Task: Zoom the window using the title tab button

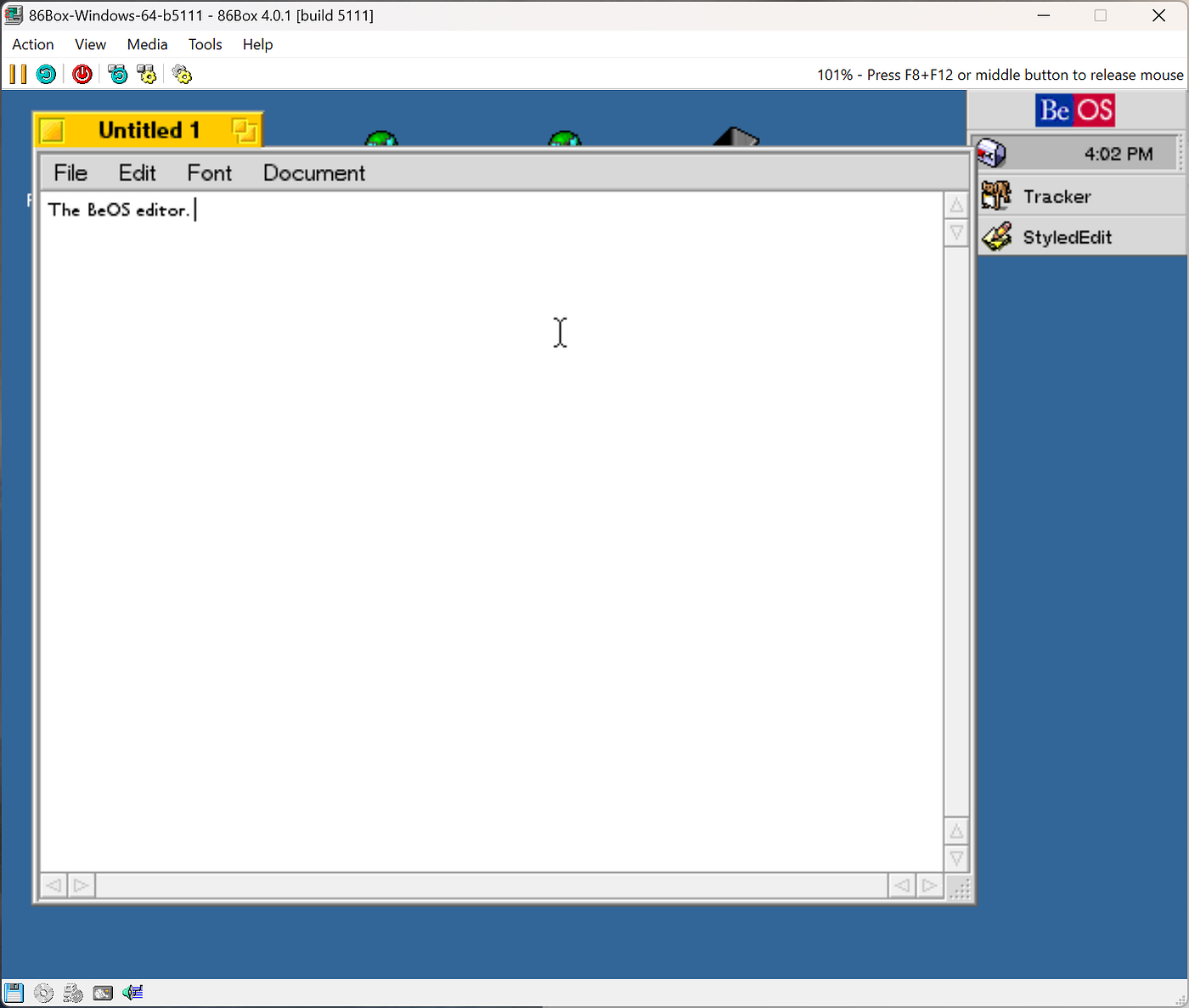Action: tap(245, 131)
